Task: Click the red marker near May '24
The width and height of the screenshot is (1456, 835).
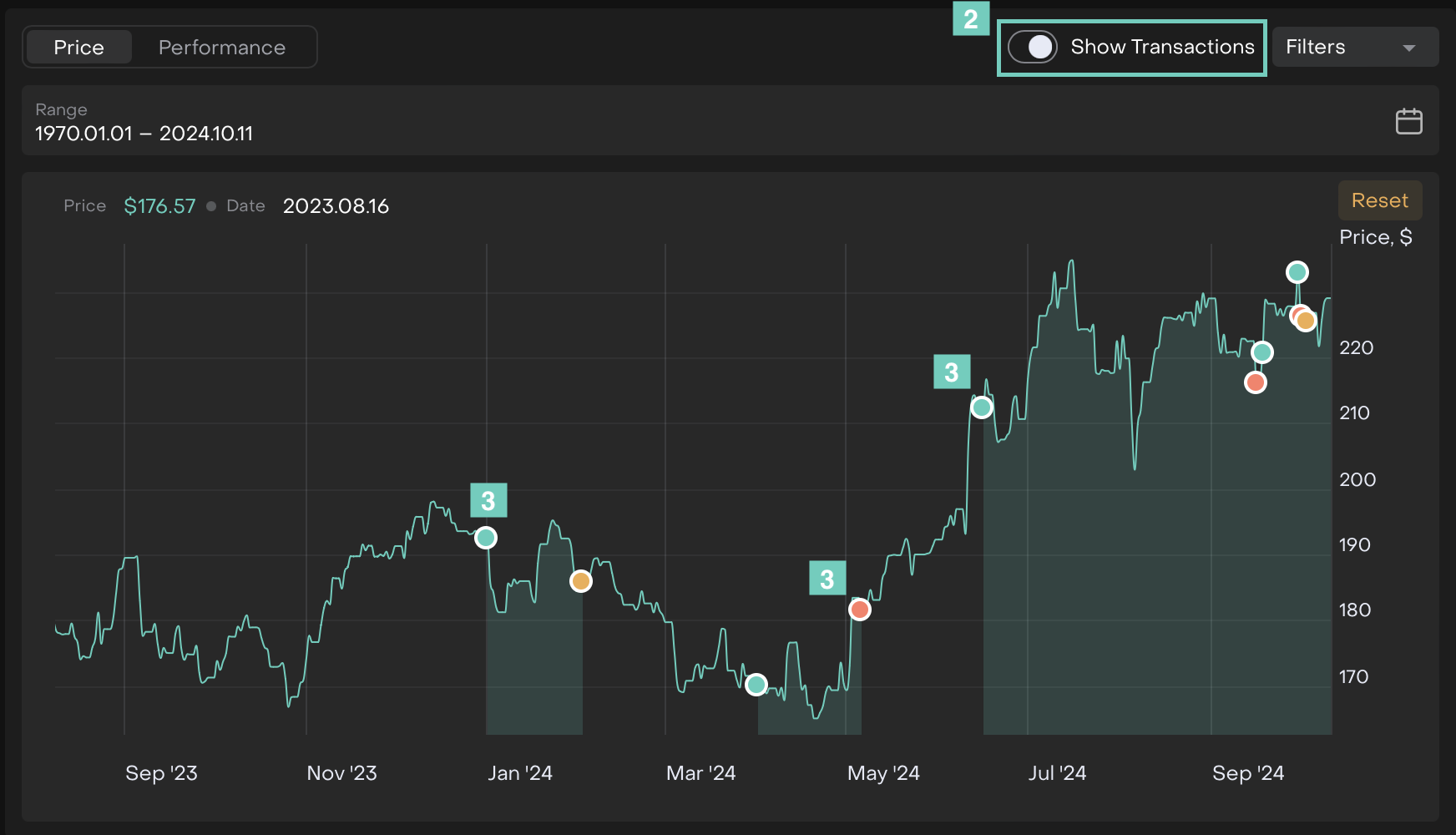Action: 860,610
